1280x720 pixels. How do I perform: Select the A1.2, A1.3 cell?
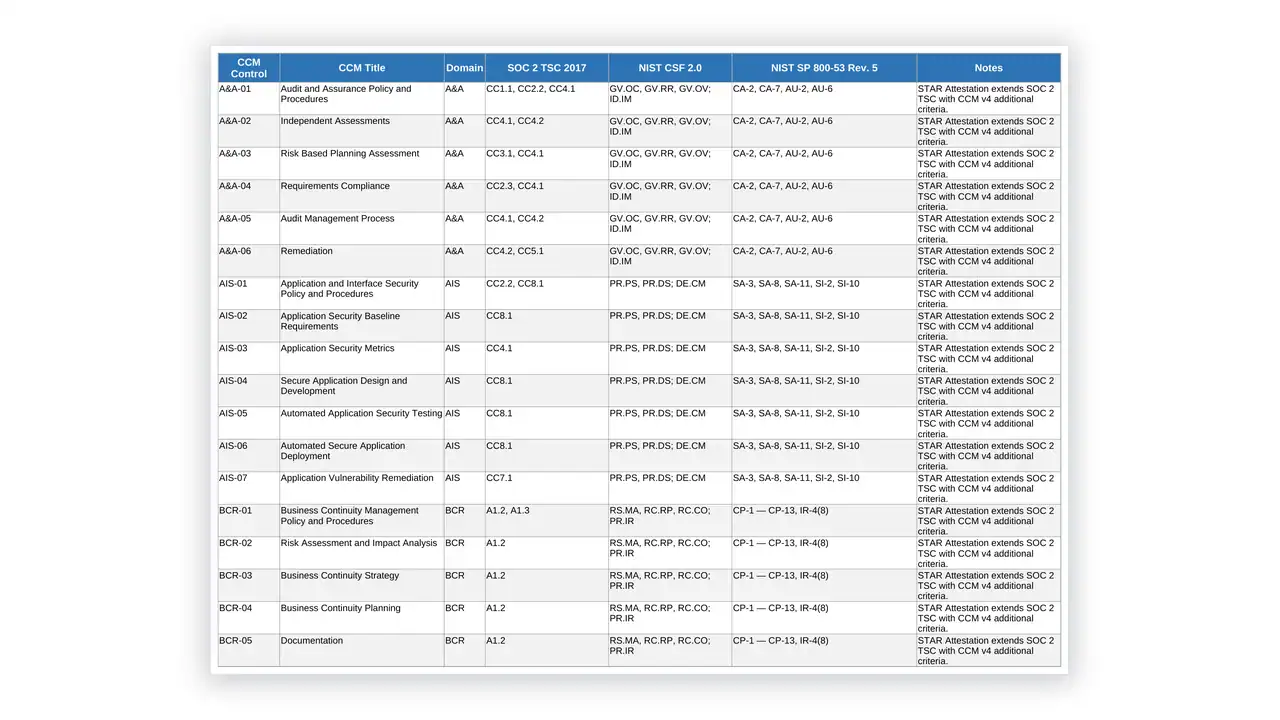[547, 521]
